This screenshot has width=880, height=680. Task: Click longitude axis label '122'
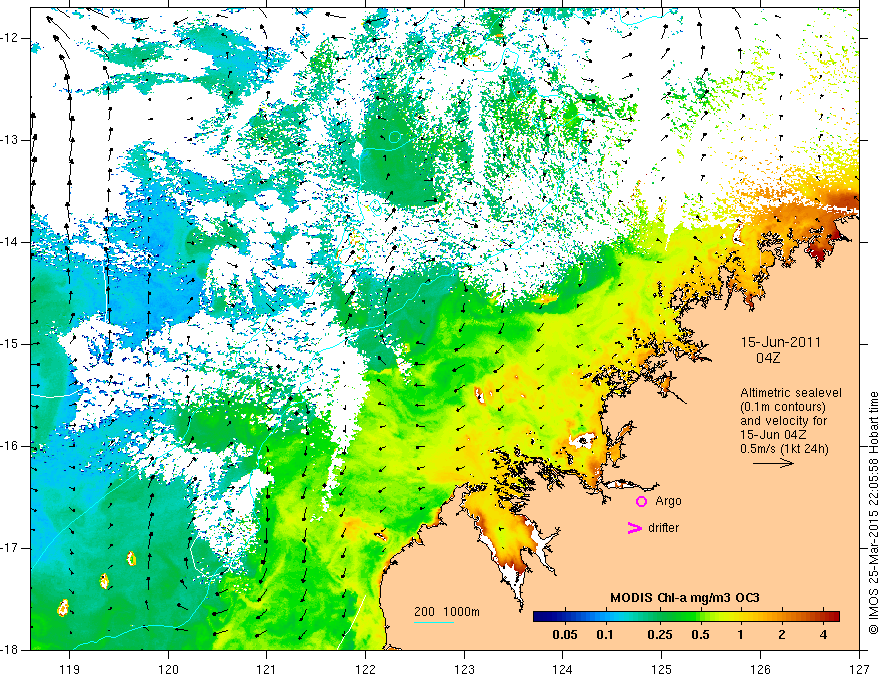click(365, 669)
